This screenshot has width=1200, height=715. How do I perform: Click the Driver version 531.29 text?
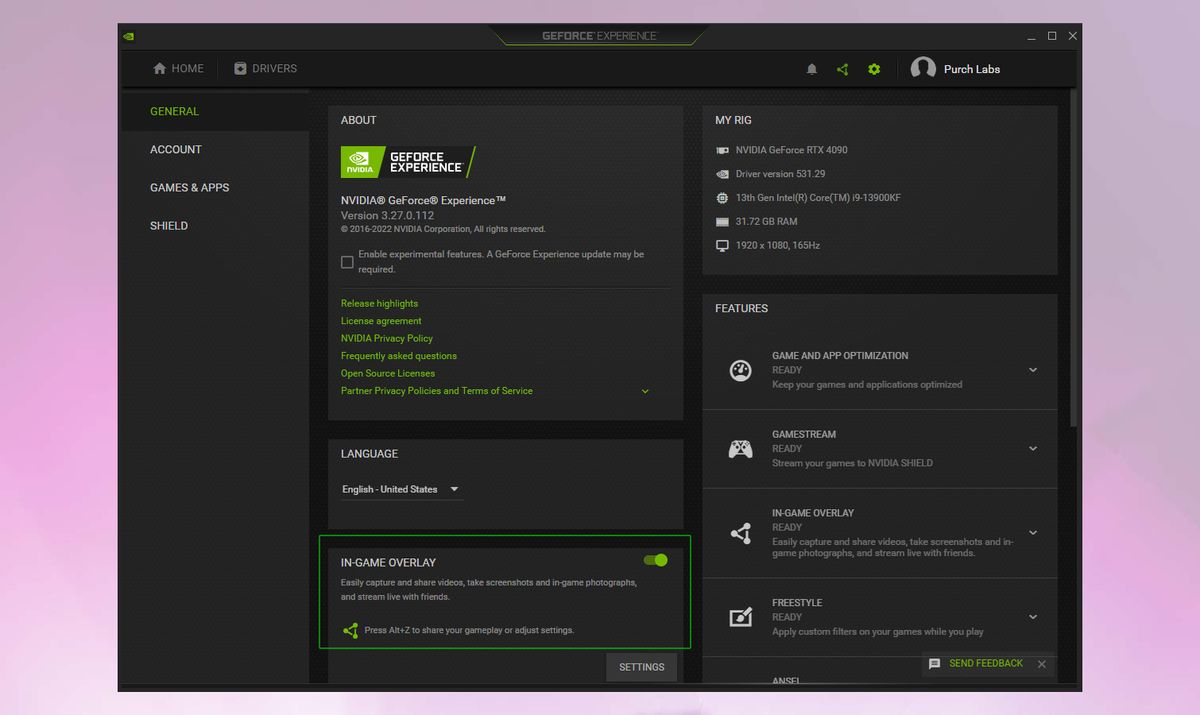click(781, 174)
